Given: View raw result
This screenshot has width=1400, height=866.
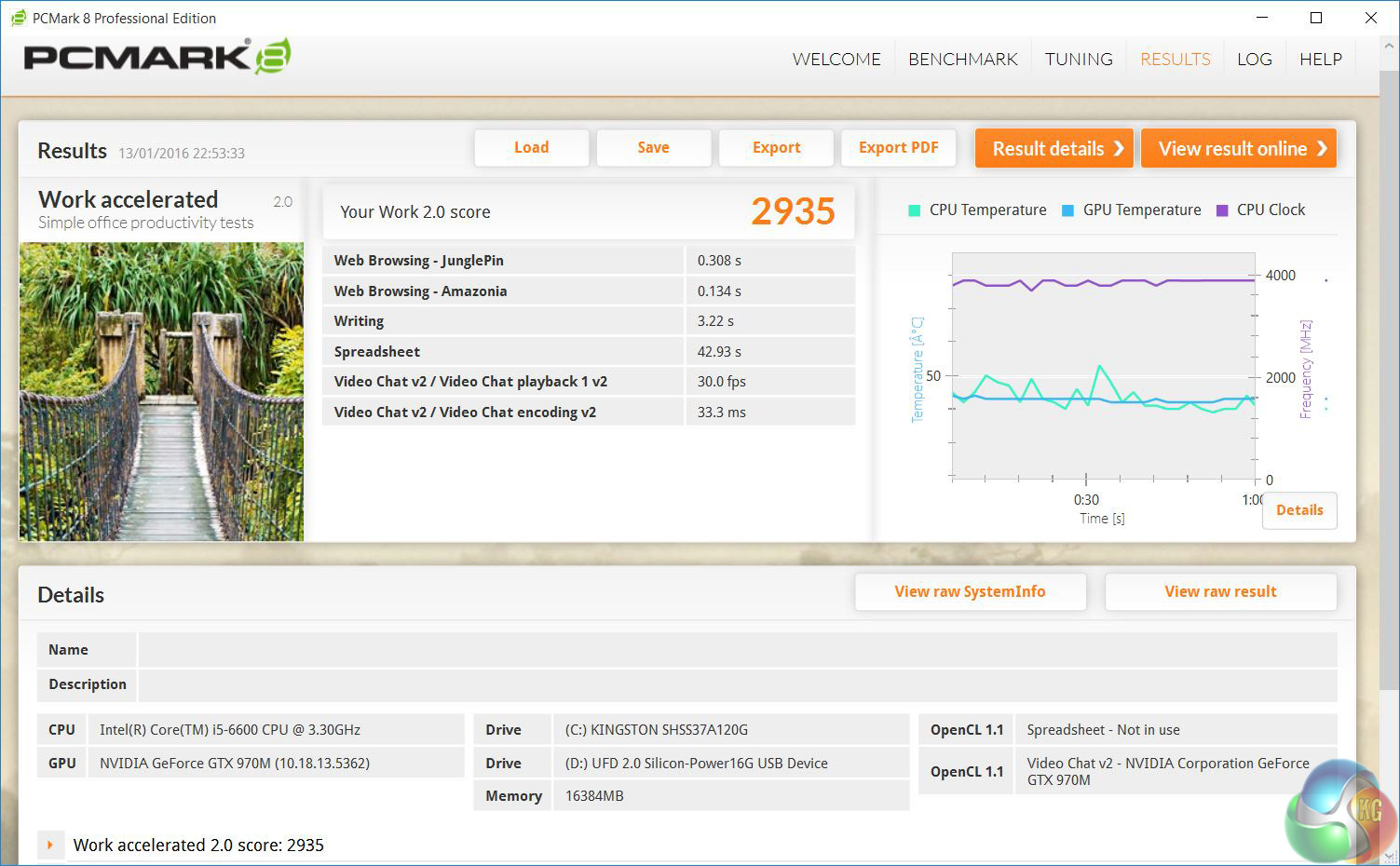Looking at the screenshot, I should point(1220,591).
